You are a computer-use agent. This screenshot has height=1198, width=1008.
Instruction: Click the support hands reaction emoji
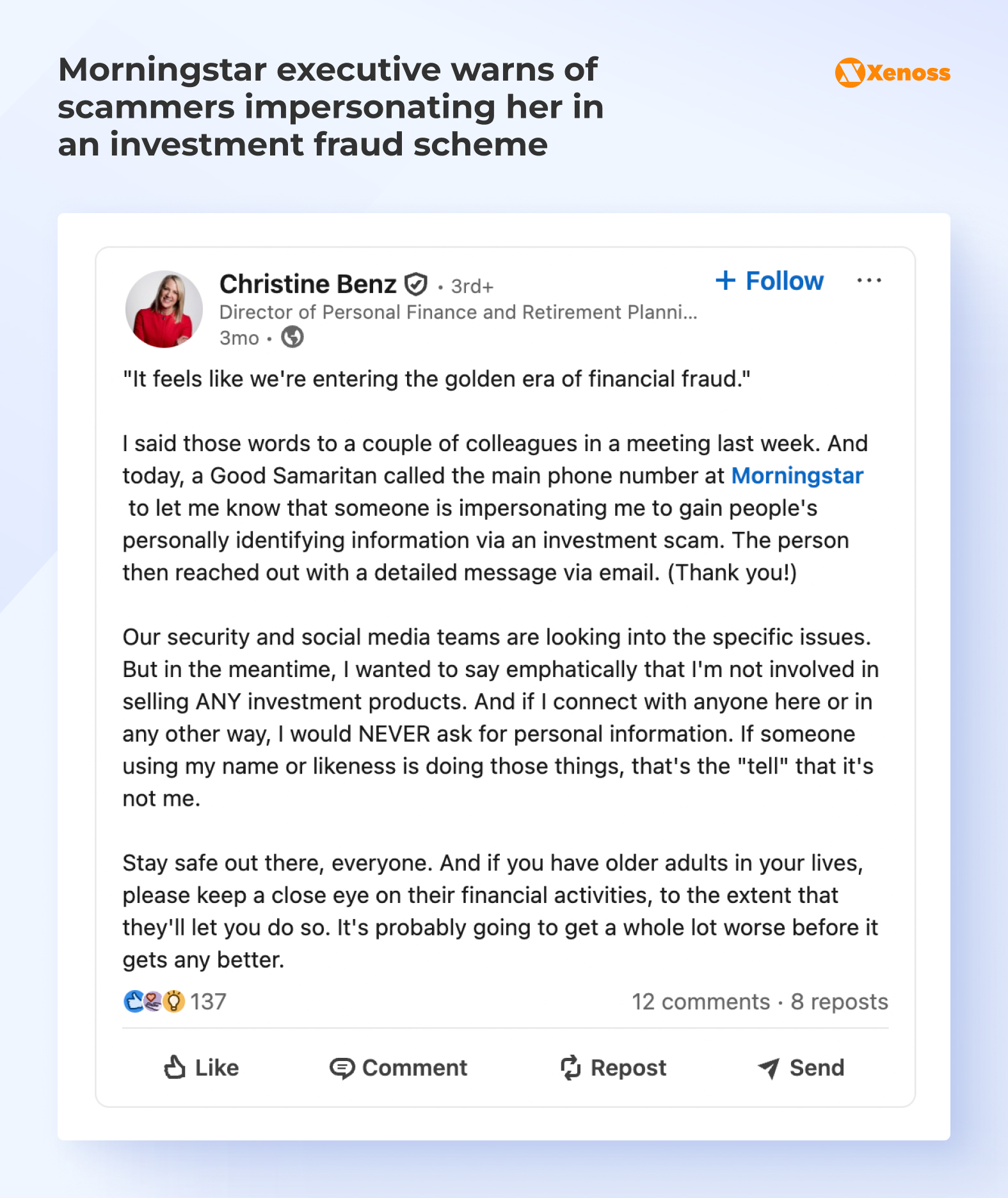(x=152, y=1001)
